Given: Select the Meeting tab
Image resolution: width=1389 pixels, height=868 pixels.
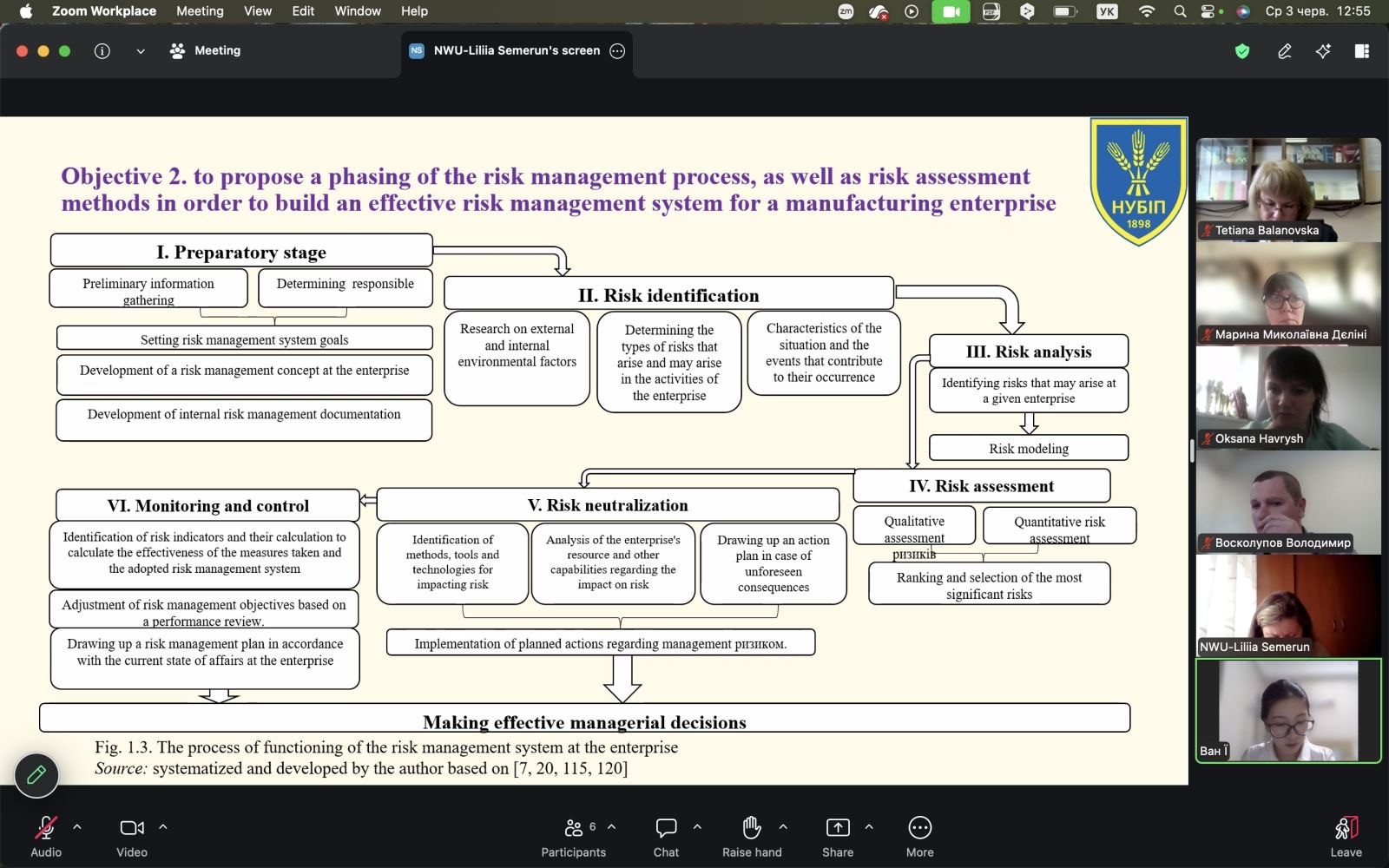Looking at the screenshot, I should tap(206, 51).
